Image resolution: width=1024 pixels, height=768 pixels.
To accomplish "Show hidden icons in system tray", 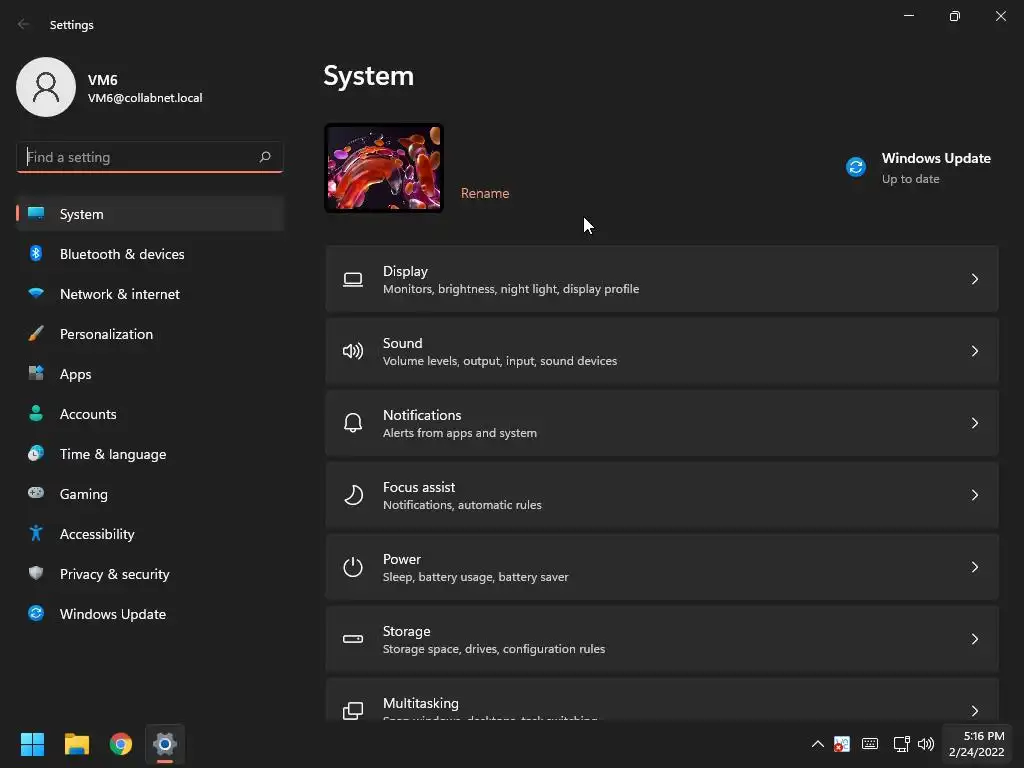I will [817, 744].
